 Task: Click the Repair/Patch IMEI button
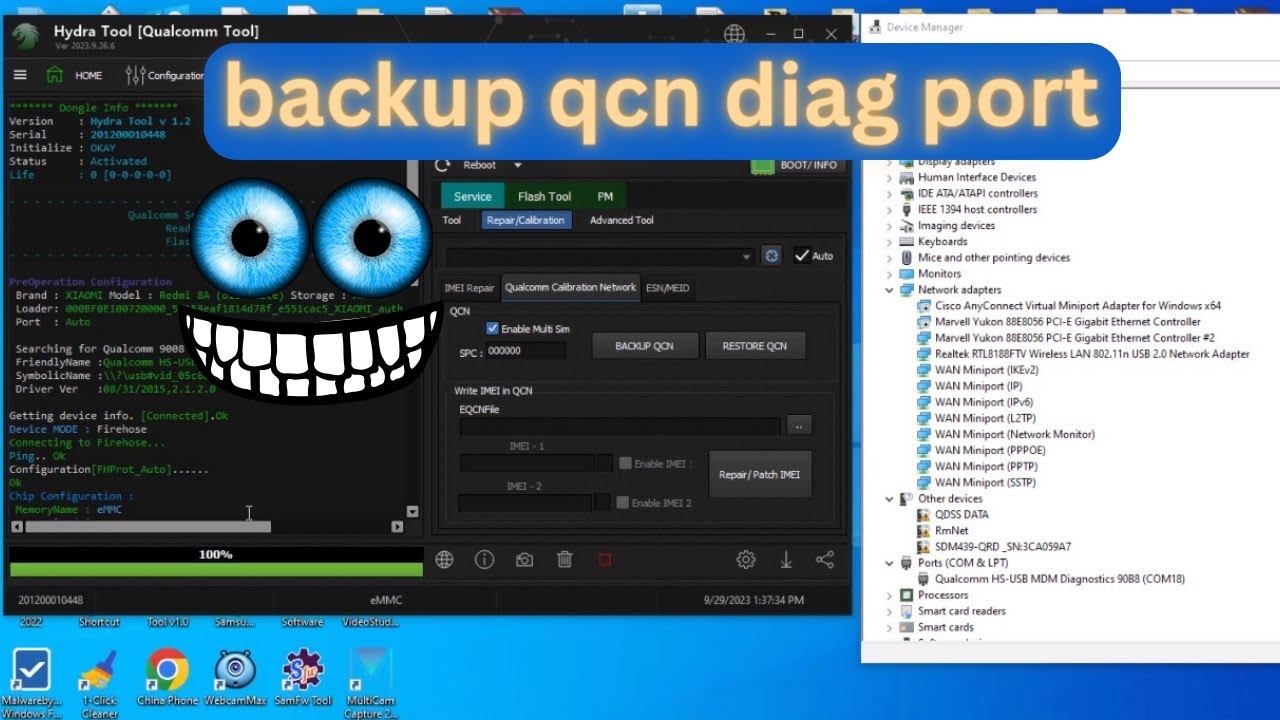tap(760, 474)
